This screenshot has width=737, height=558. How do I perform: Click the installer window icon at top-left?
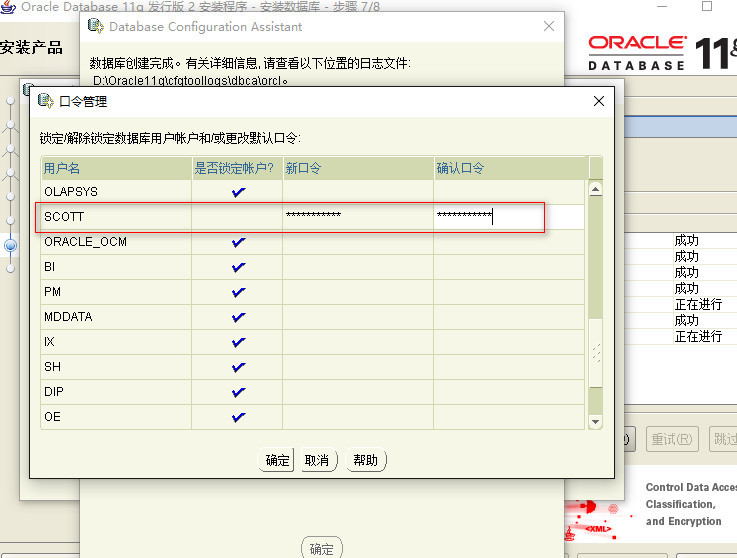point(8,6)
